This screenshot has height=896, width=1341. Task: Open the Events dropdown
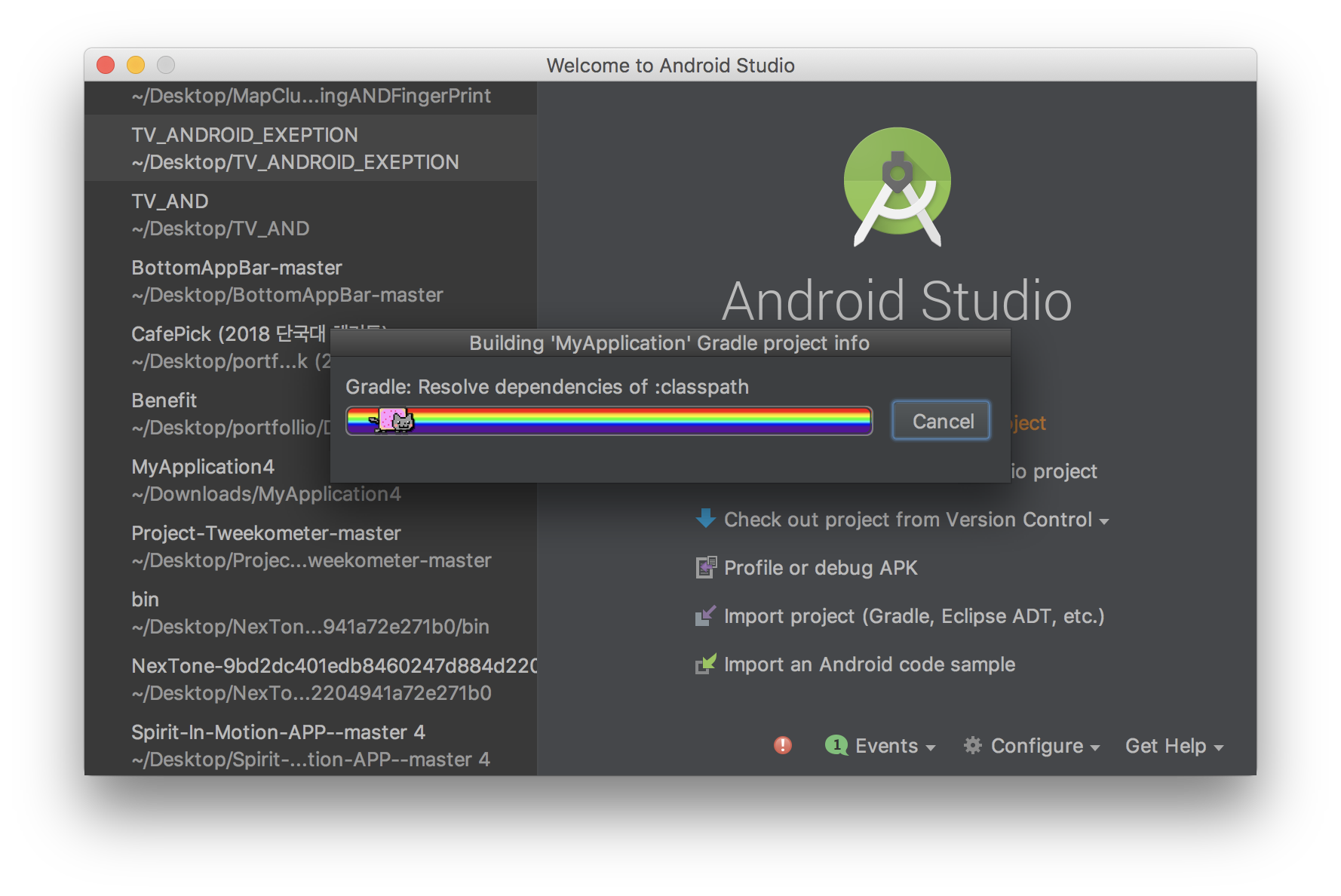click(x=895, y=746)
